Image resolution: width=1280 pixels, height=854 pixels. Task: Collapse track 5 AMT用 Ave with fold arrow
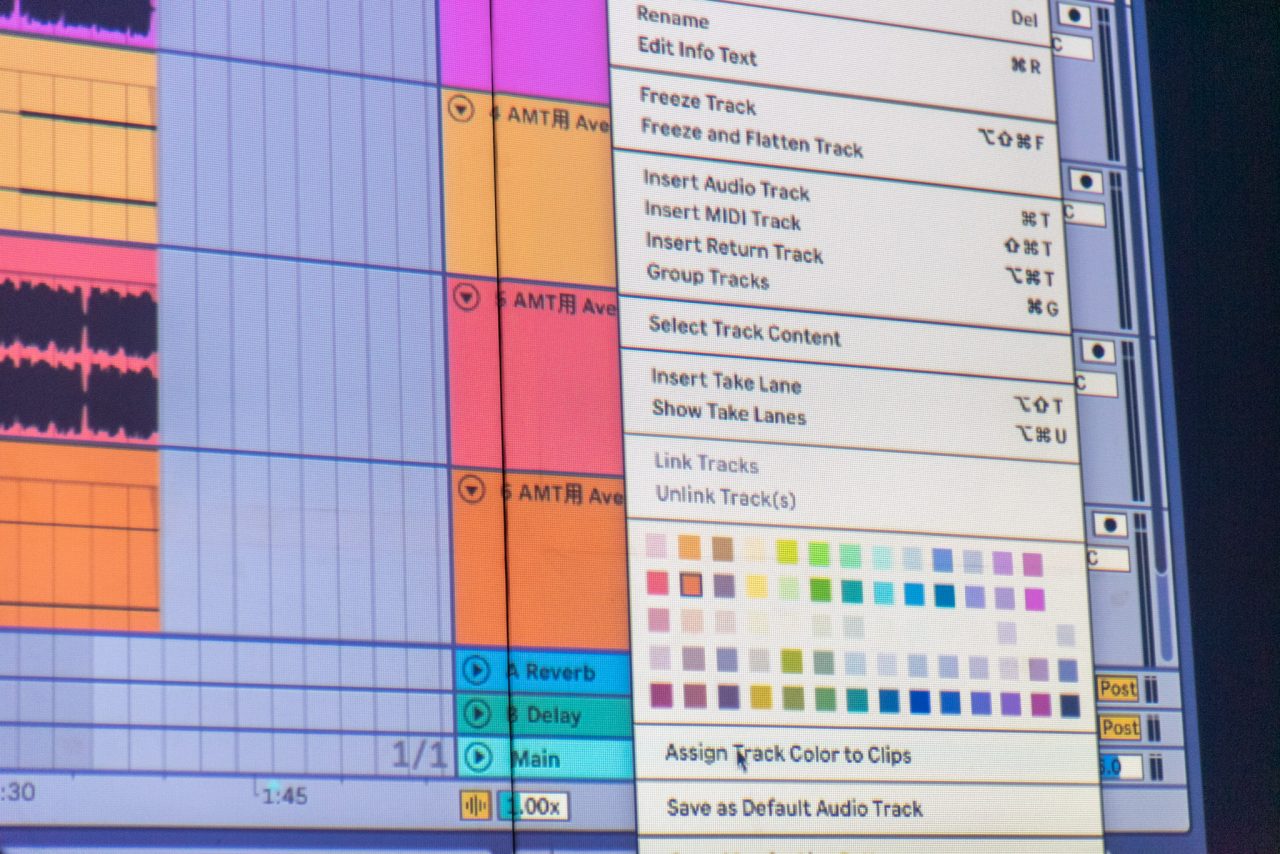pos(466,296)
